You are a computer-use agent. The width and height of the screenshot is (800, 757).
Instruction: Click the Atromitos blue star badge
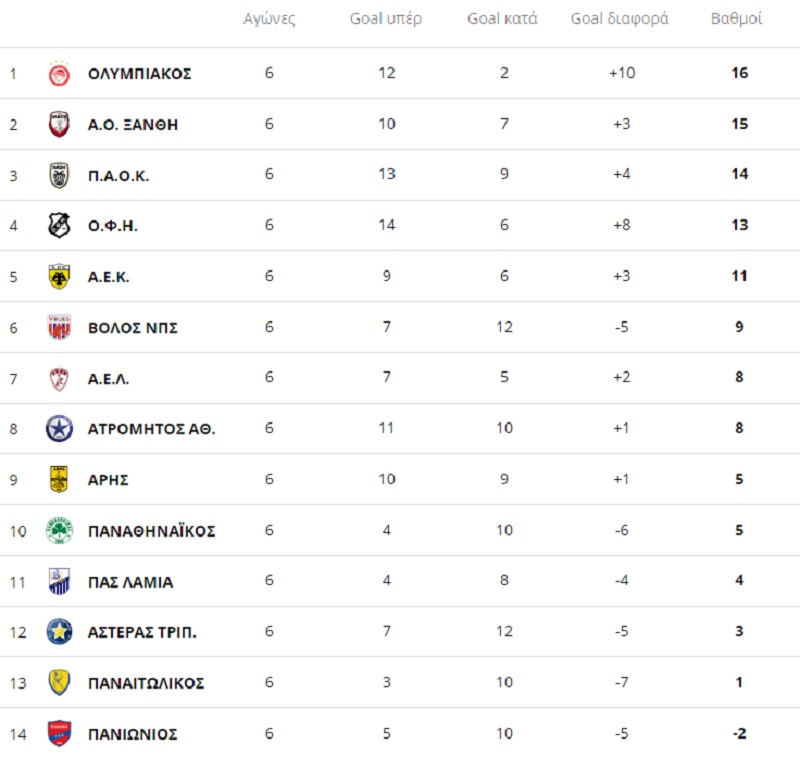[x=59, y=428]
